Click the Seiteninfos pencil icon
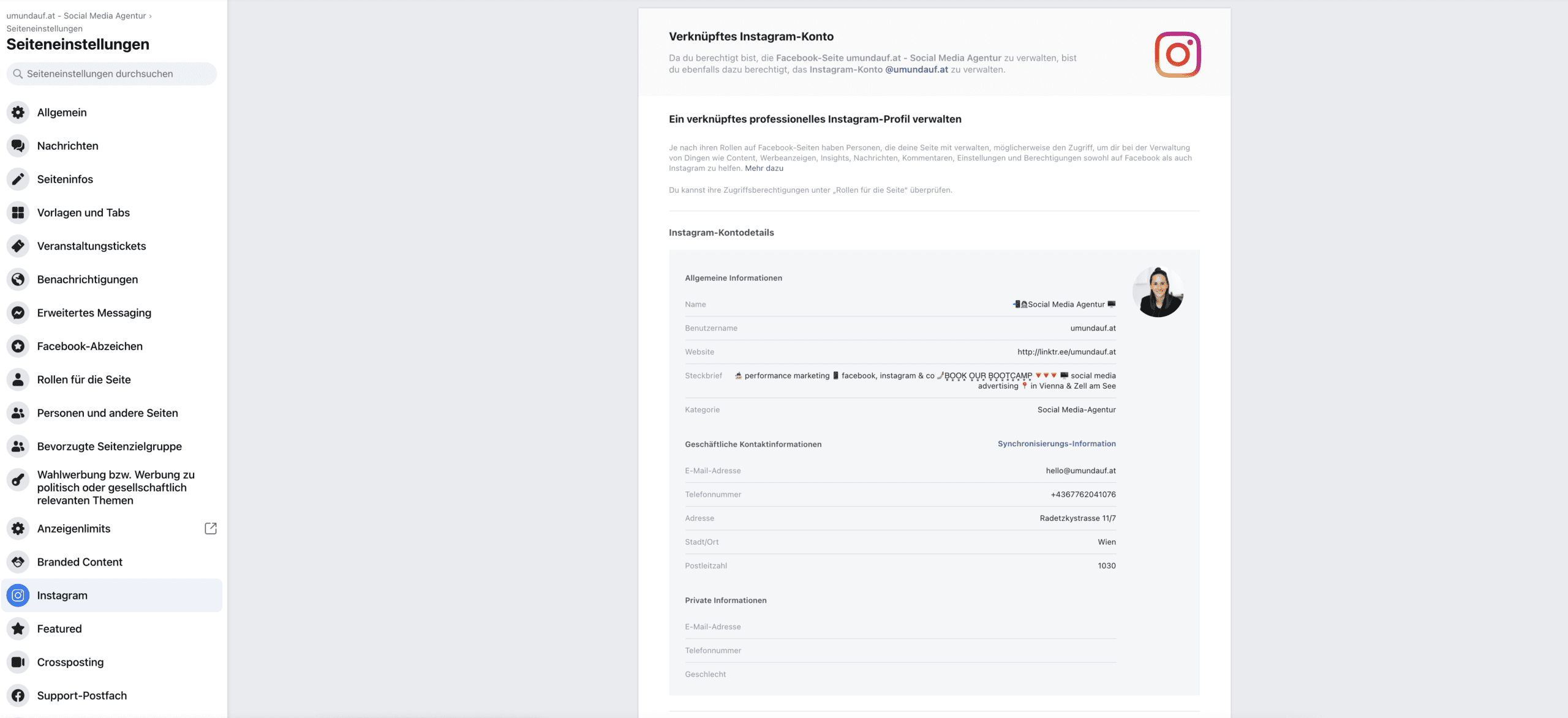This screenshot has width=1568, height=718. pyautogui.click(x=18, y=179)
